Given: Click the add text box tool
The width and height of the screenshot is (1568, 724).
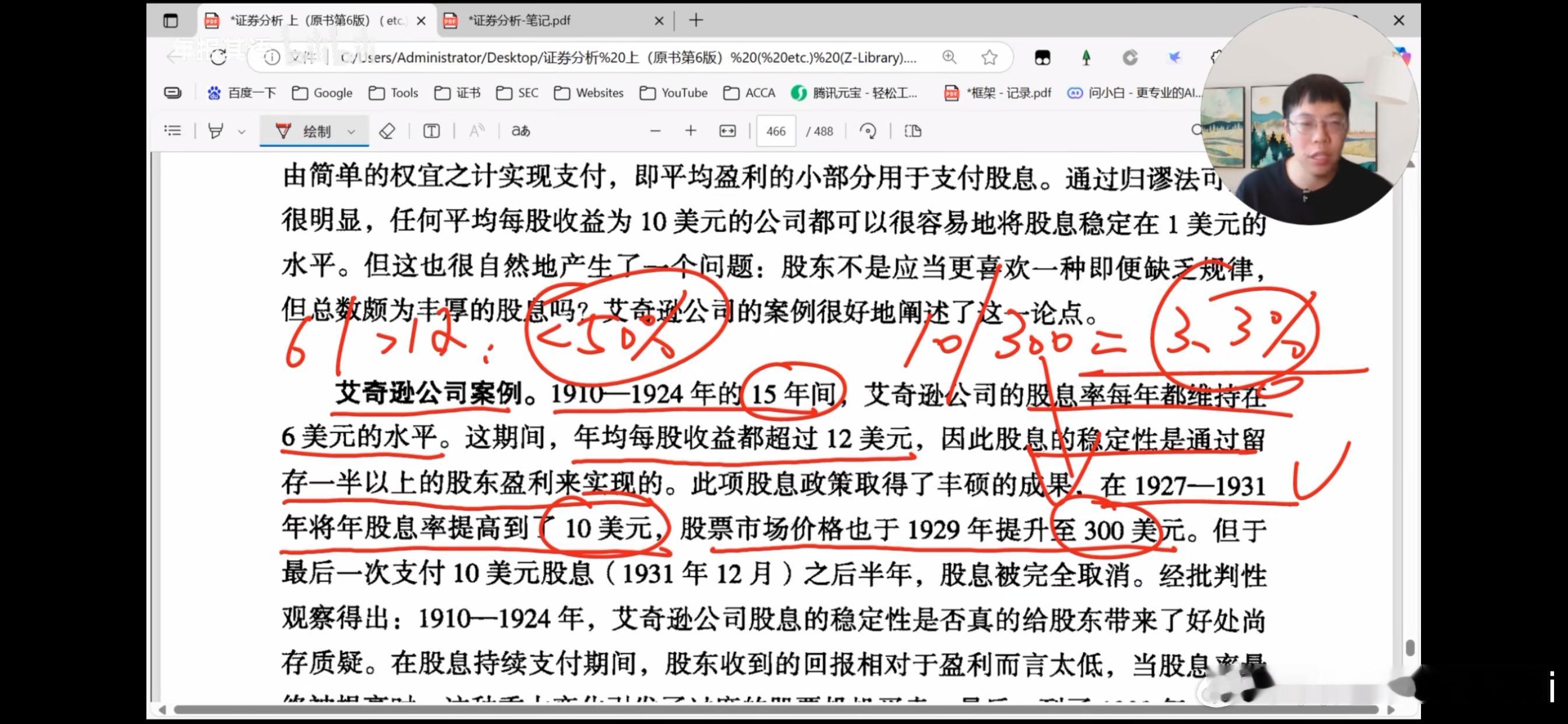Looking at the screenshot, I should coord(431,131).
